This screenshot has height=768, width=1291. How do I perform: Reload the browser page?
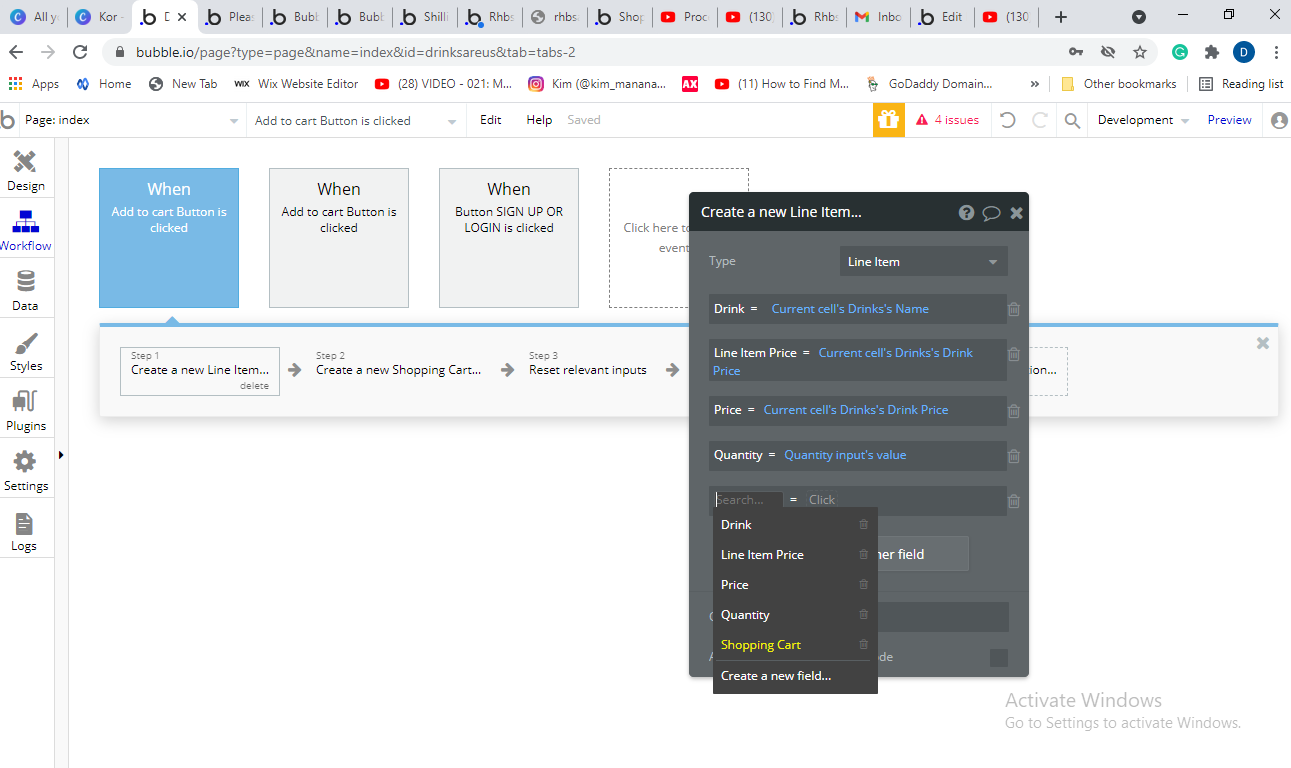(80, 52)
